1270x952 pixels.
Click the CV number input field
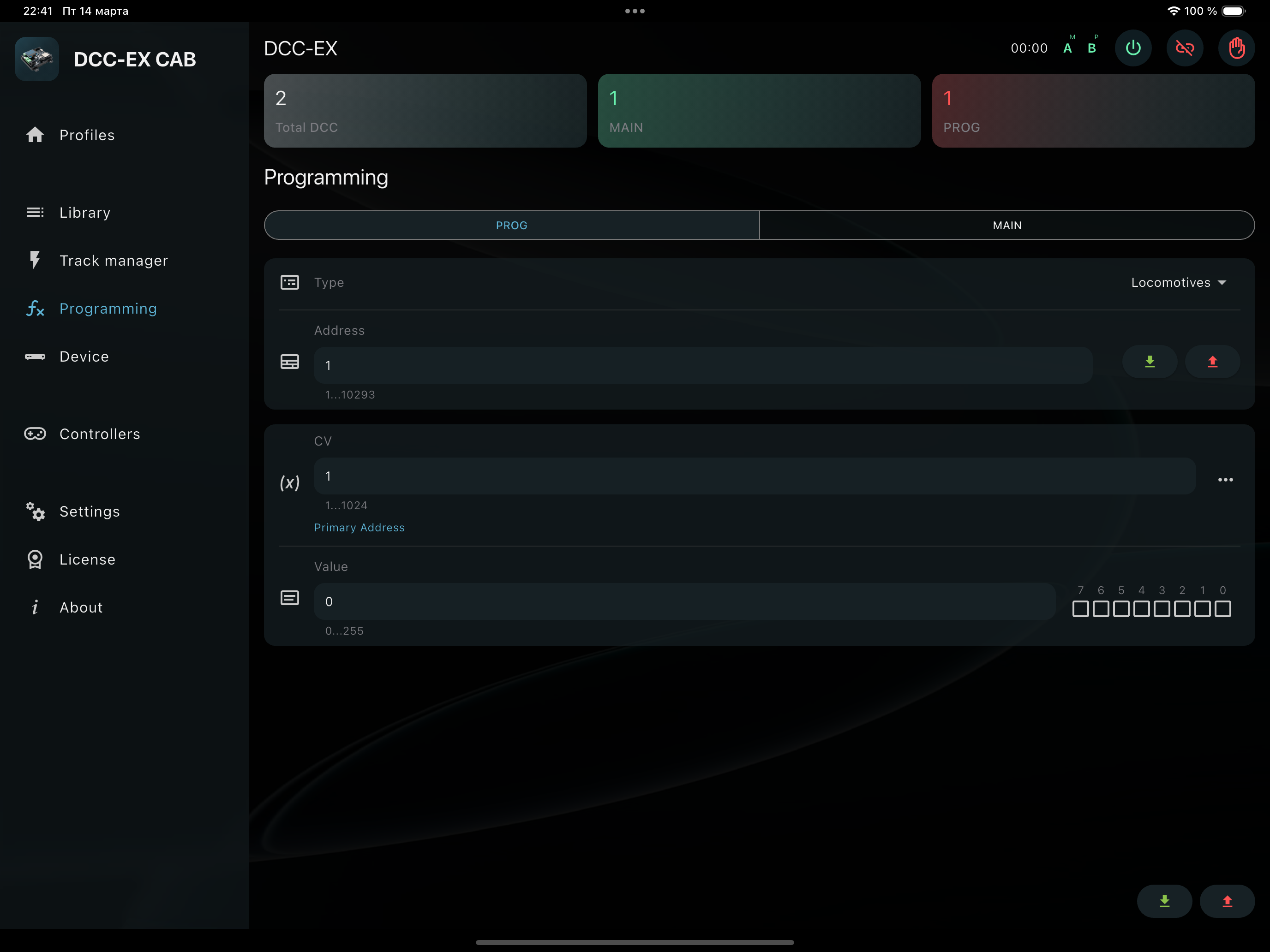pyautogui.click(x=755, y=476)
